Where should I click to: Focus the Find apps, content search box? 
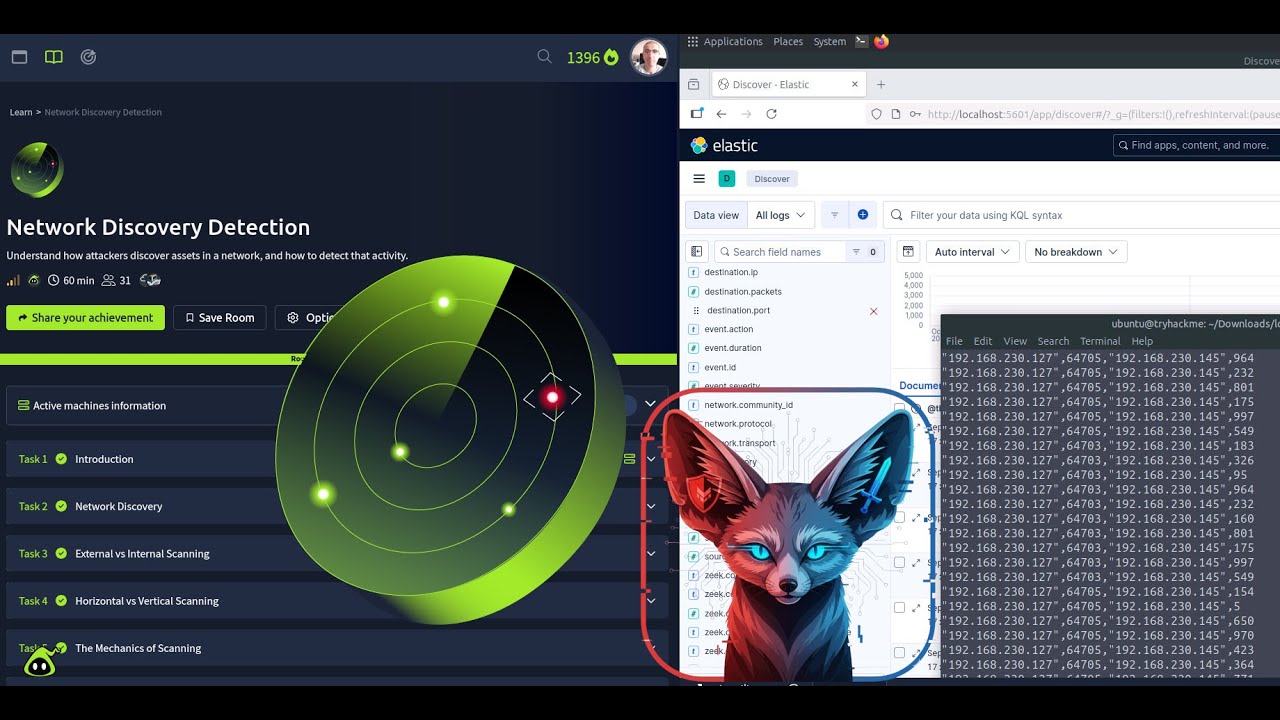tap(1197, 146)
